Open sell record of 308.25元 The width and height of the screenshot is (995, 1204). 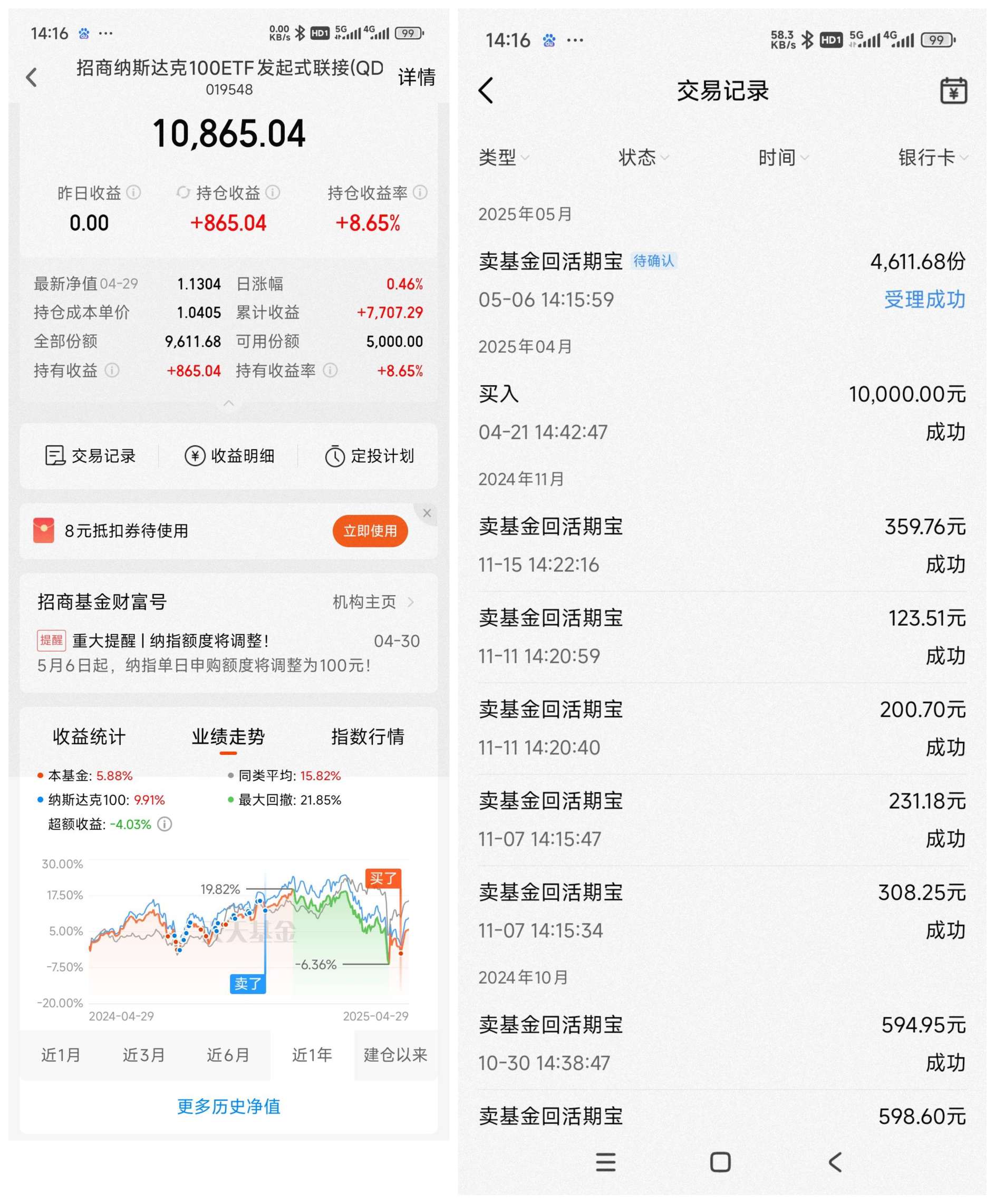[722, 911]
